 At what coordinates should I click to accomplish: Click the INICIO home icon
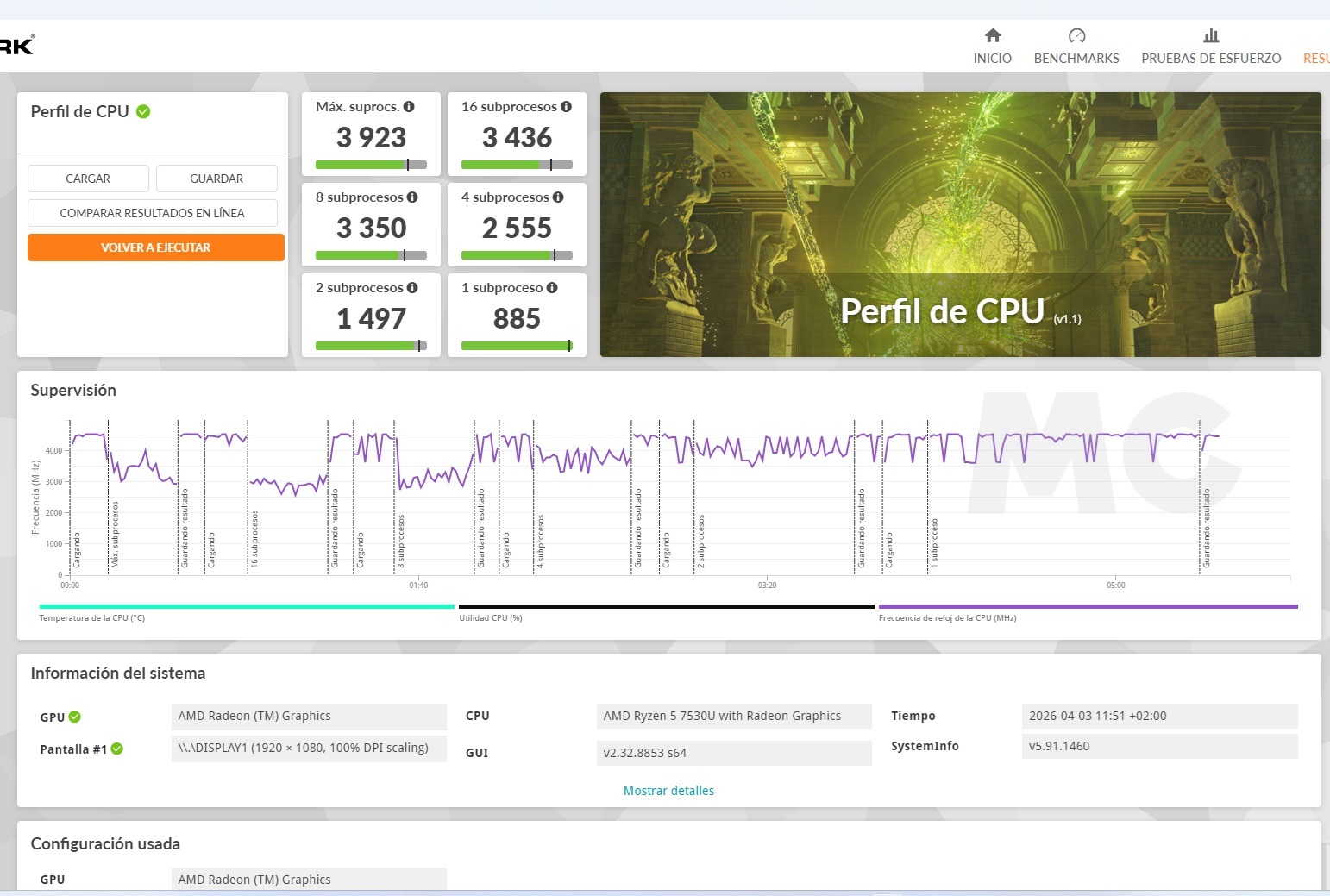point(992,36)
